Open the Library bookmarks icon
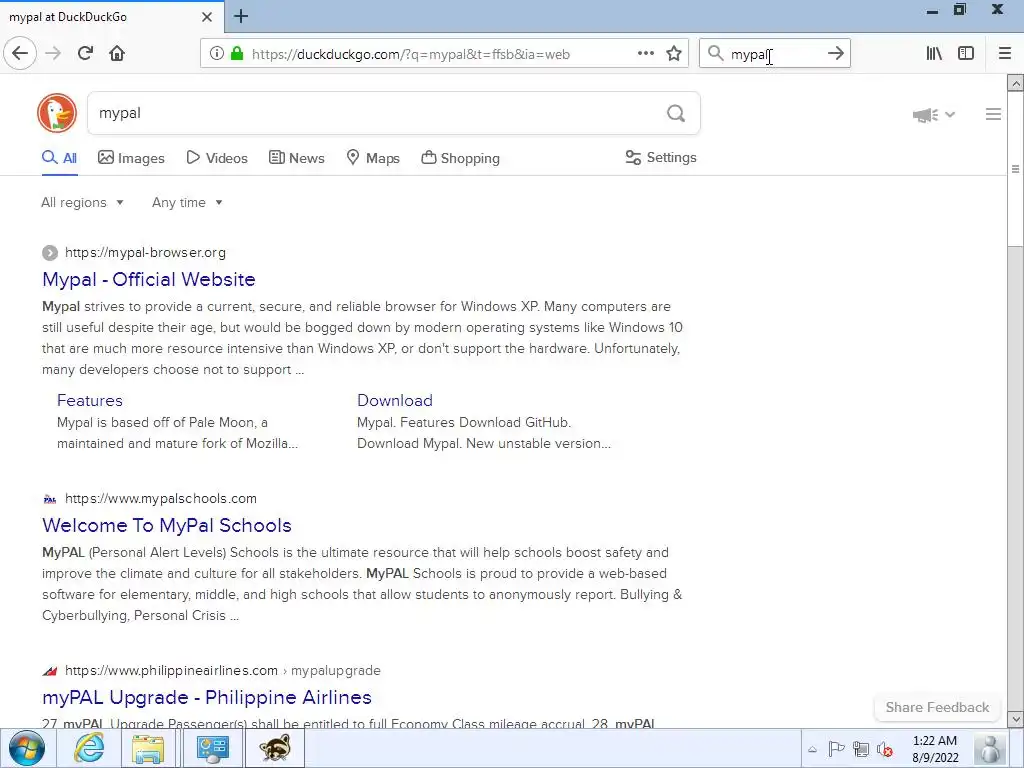 934,54
